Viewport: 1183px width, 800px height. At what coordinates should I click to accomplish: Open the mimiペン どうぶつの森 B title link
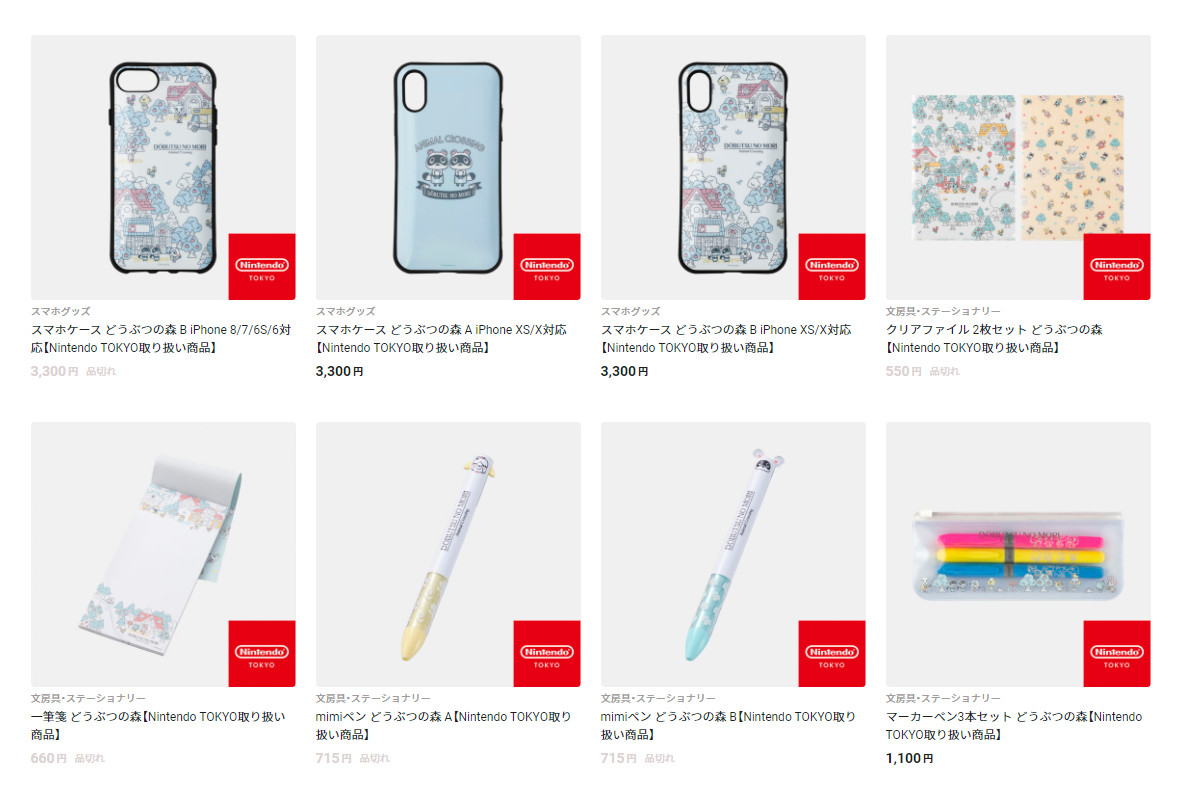[728, 725]
